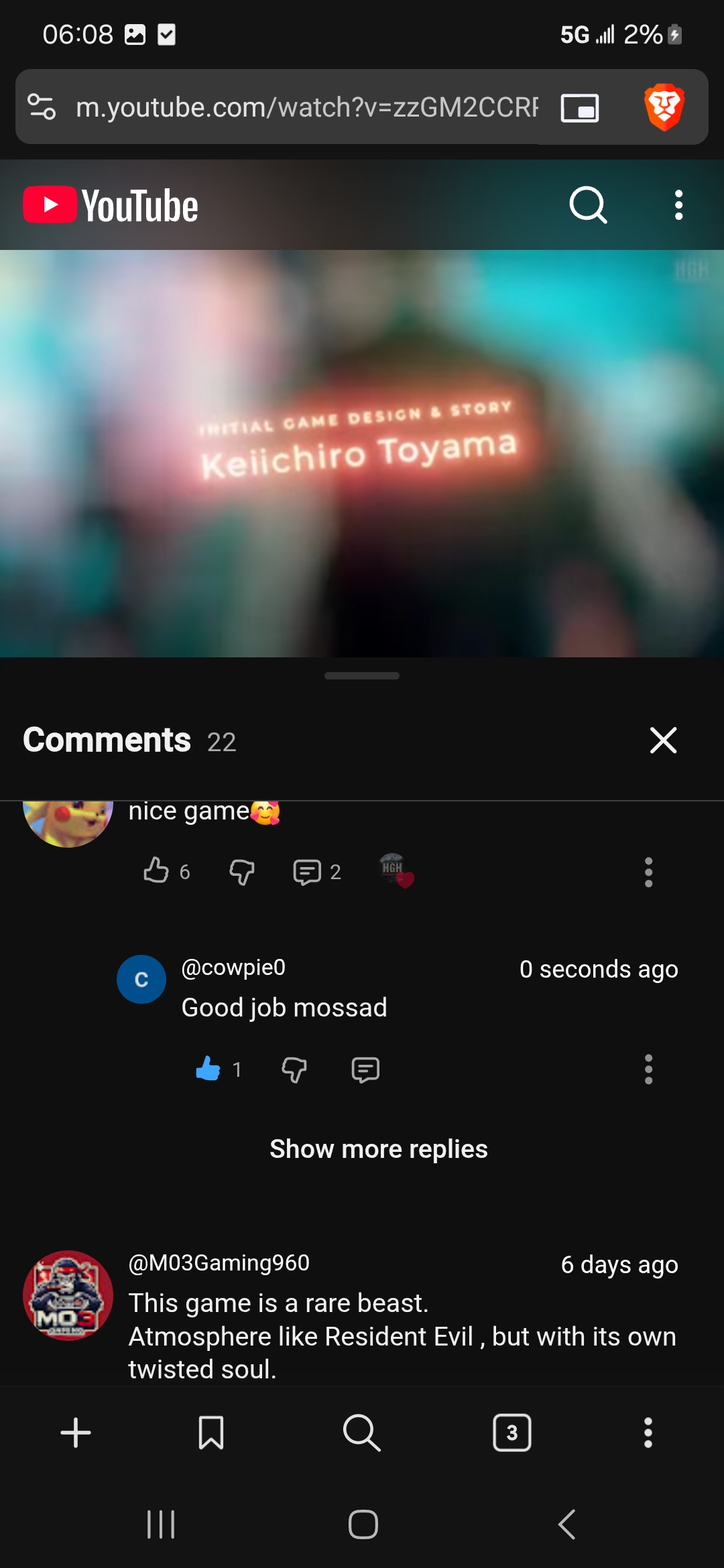Click "Show more replies"

coord(379,1149)
